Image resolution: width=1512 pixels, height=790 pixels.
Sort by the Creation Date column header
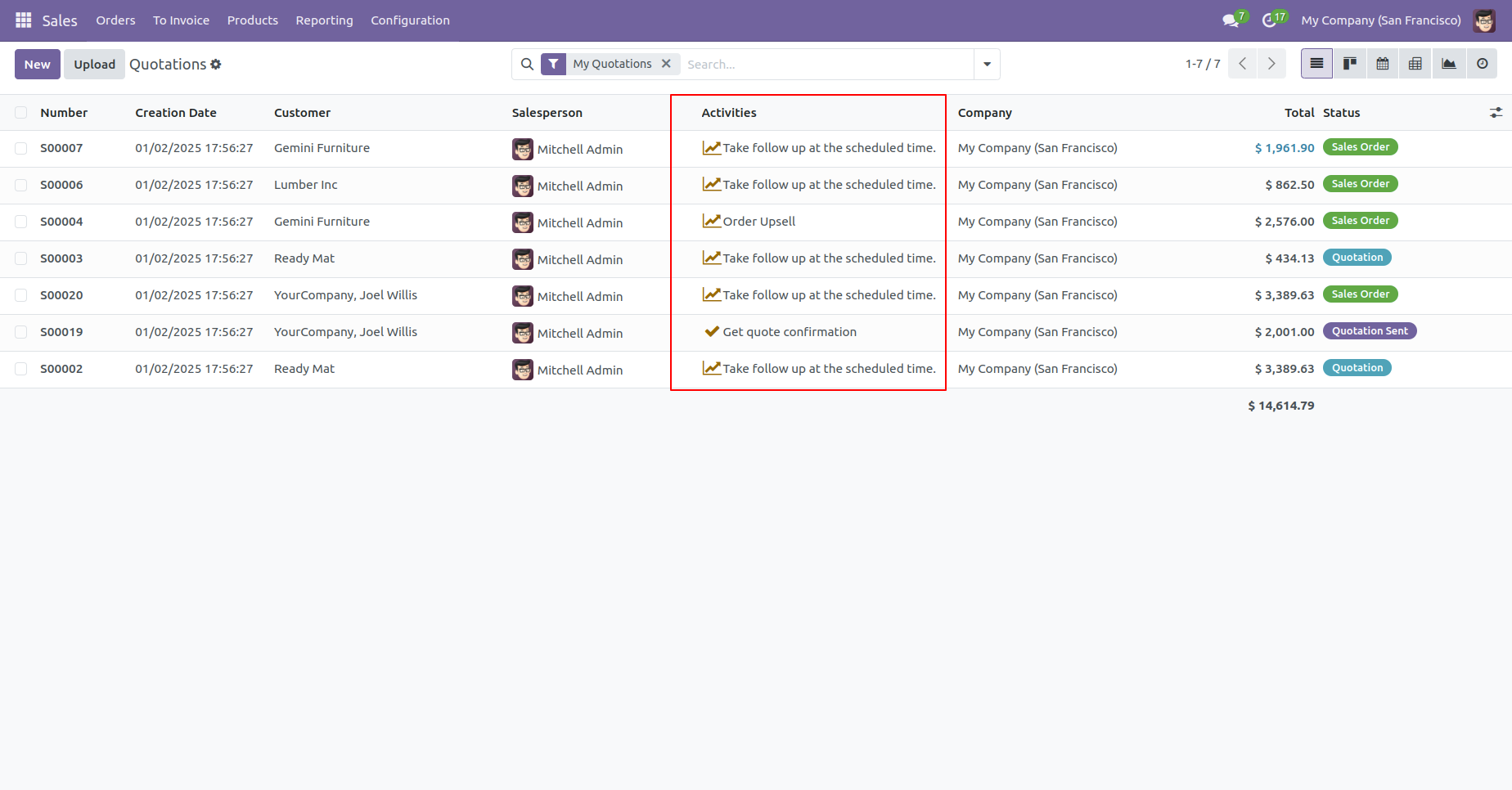[x=176, y=113]
